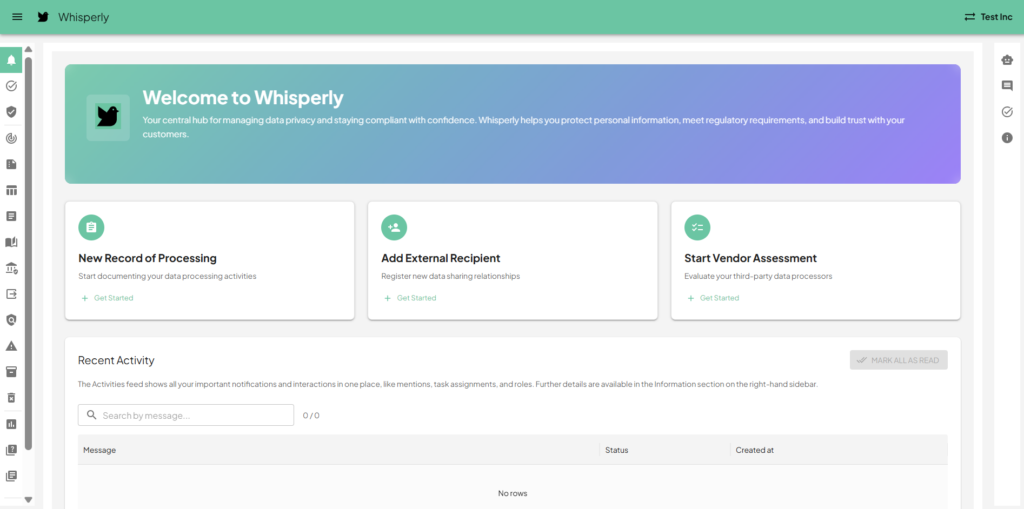Open the warning triangle sidebar icon
The image size is (1024, 509).
click(x=11, y=346)
